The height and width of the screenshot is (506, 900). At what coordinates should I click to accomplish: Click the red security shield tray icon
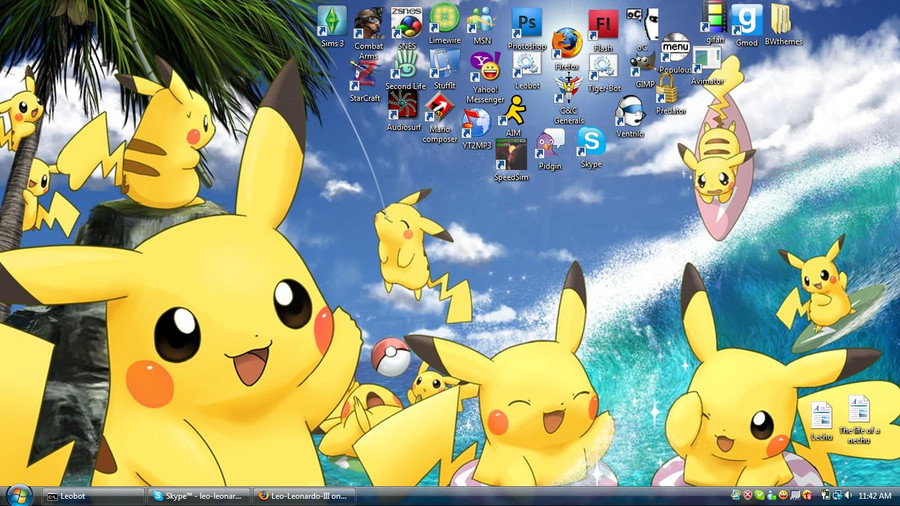tap(747, 495)
